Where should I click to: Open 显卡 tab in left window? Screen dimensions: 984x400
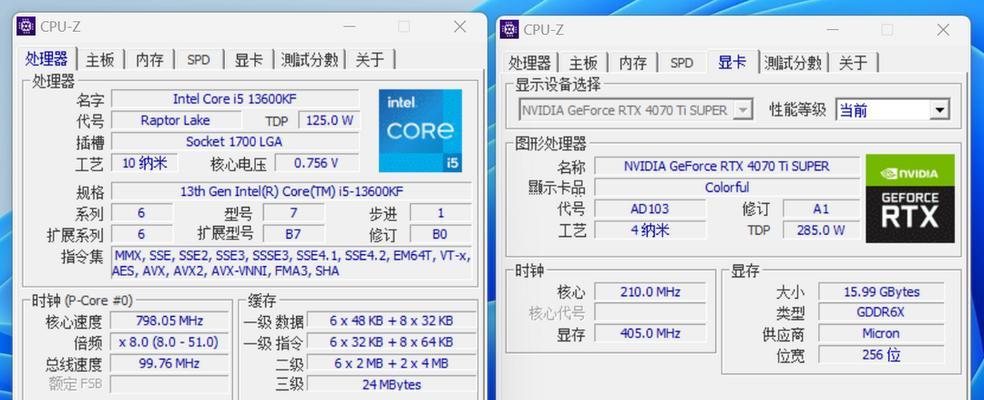[249, 60]
